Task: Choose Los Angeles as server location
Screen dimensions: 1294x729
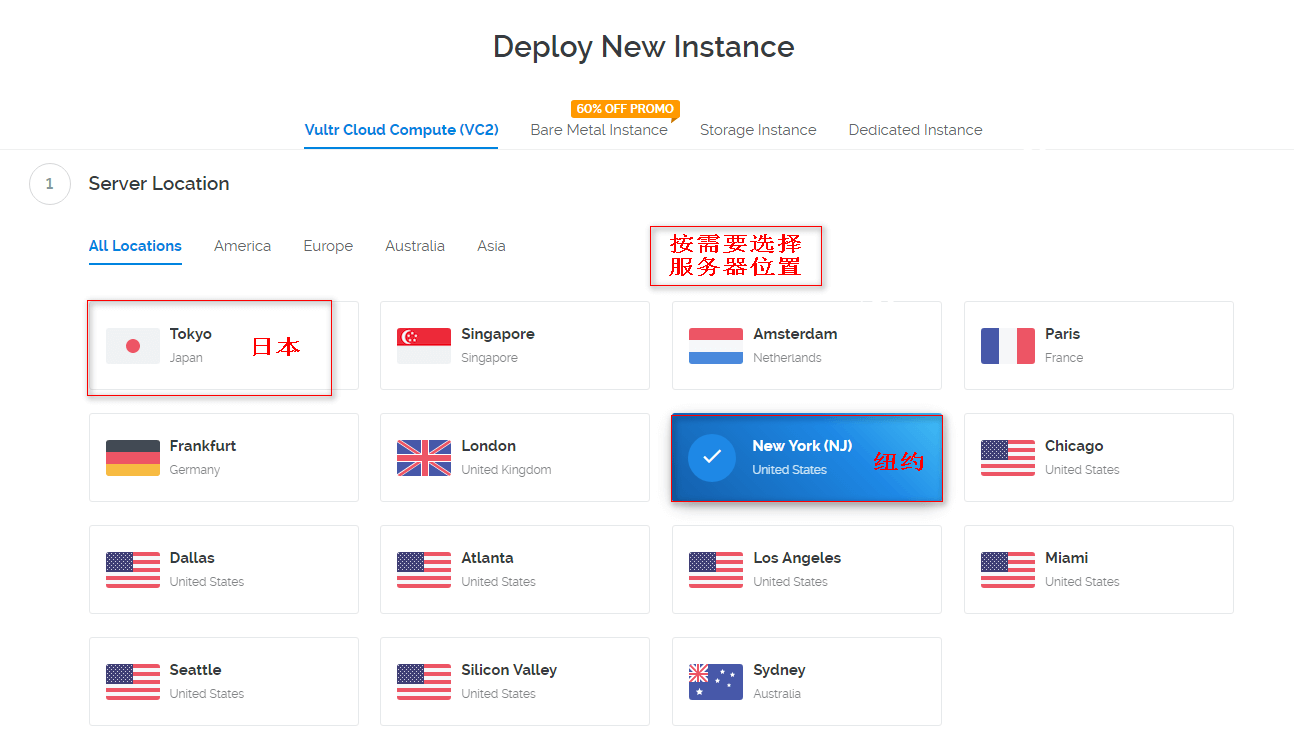Action: tap(806, 569)
